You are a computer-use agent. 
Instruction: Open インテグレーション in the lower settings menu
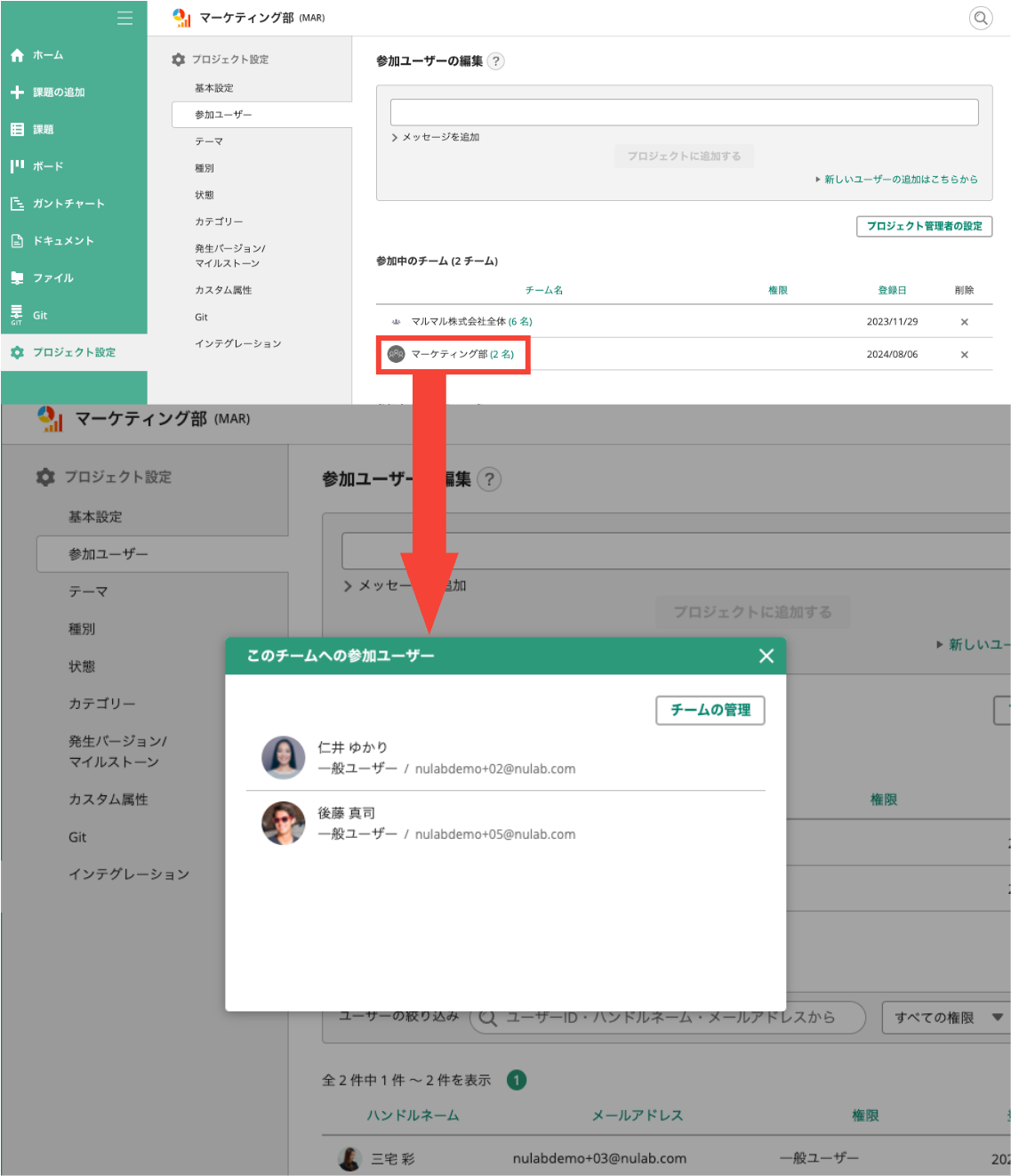point(129,874)
